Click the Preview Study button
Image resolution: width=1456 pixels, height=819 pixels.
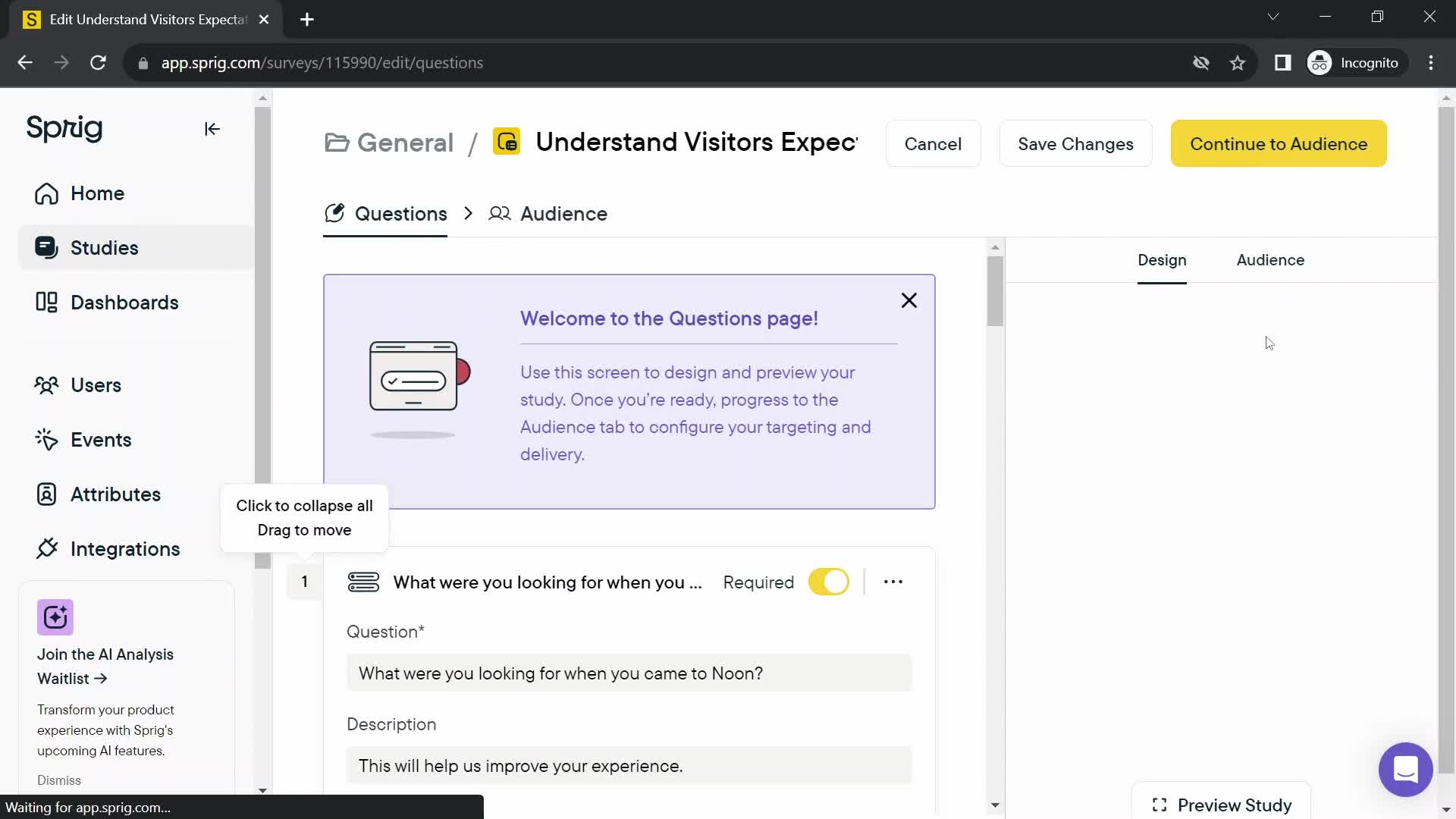pyautogui.click(x=1225, y=806)
